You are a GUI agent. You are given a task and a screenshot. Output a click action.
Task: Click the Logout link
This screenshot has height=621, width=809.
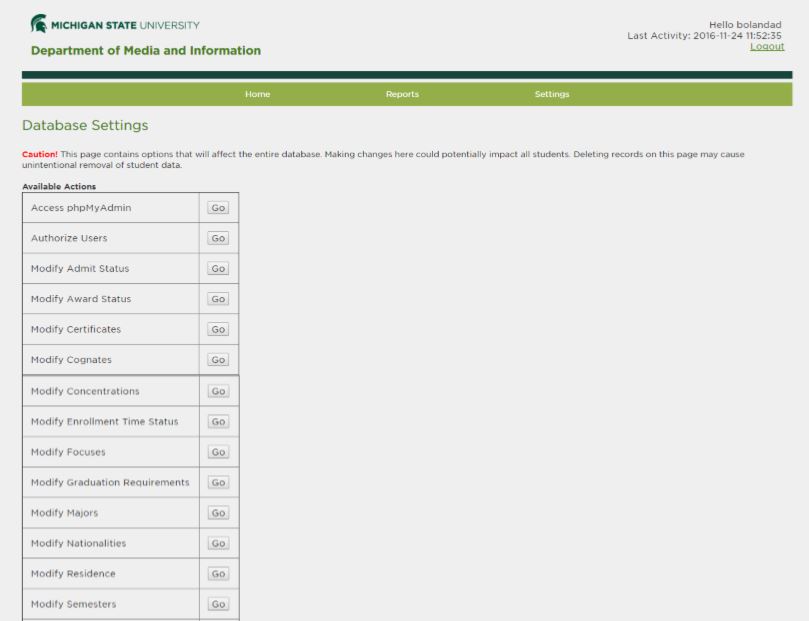[767, 46]
